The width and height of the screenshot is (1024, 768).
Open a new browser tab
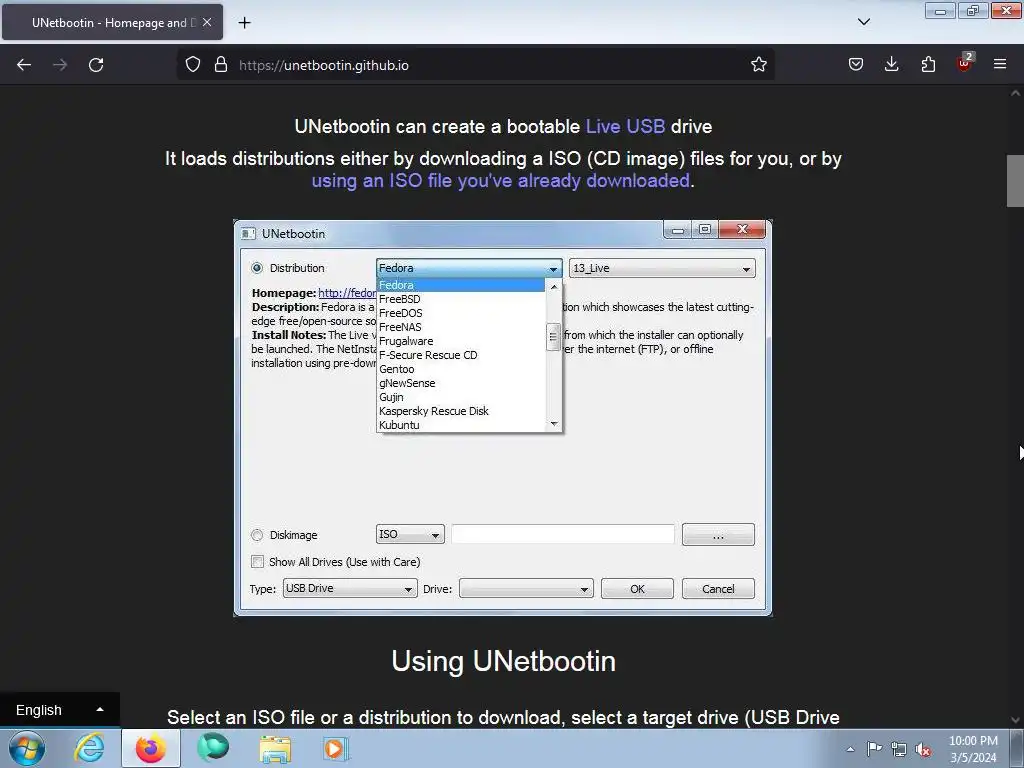[244, 23]
